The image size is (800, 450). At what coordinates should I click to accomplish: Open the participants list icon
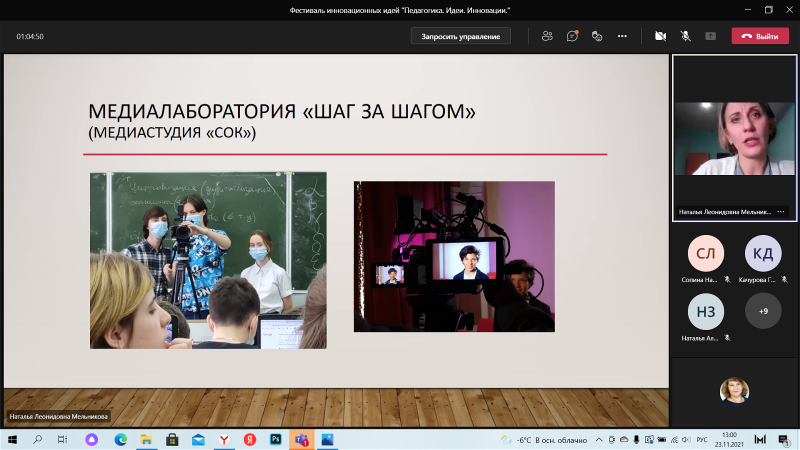click(x=547, y=36)
